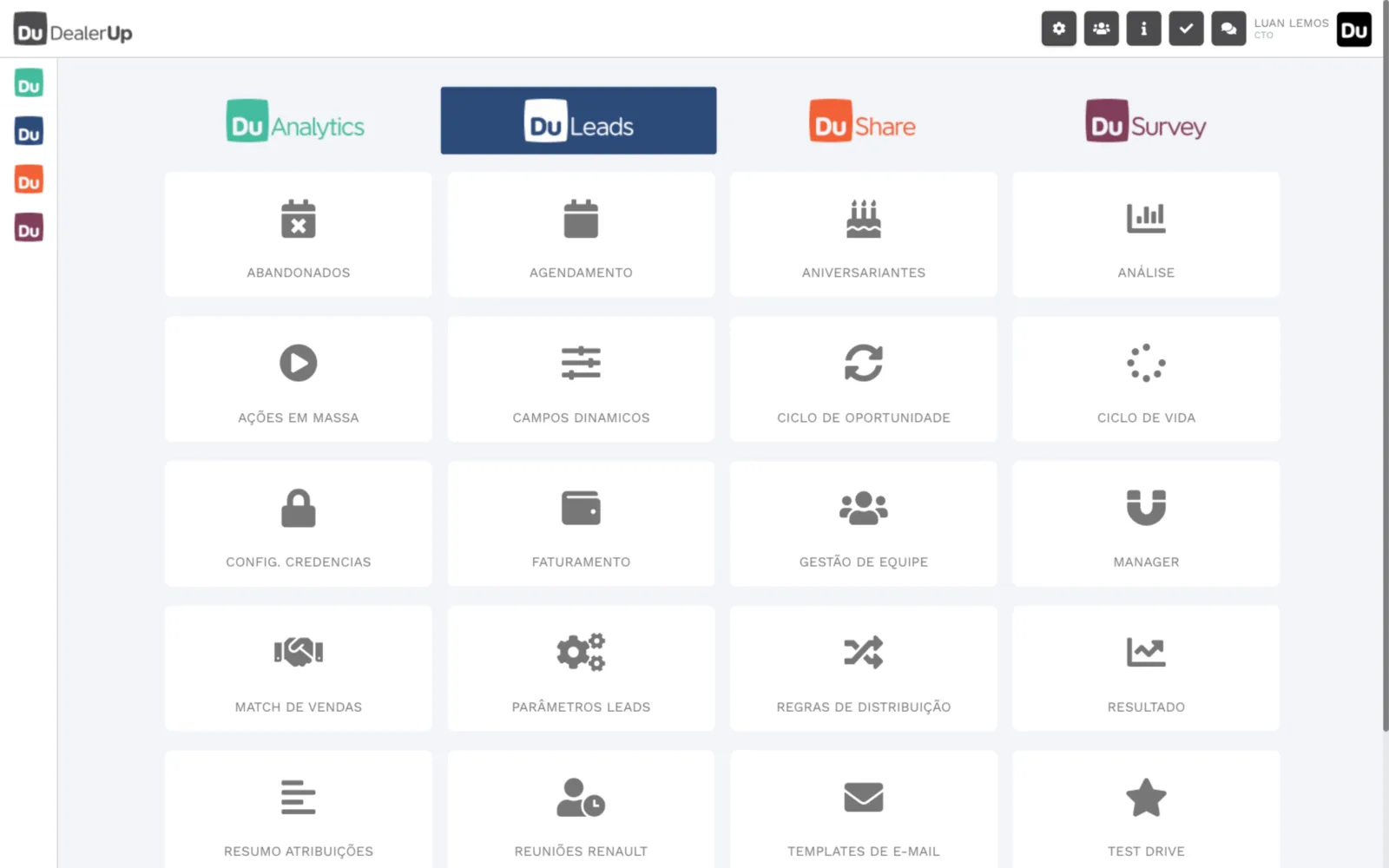Switch to the Du Share tab

pos(862,122)
